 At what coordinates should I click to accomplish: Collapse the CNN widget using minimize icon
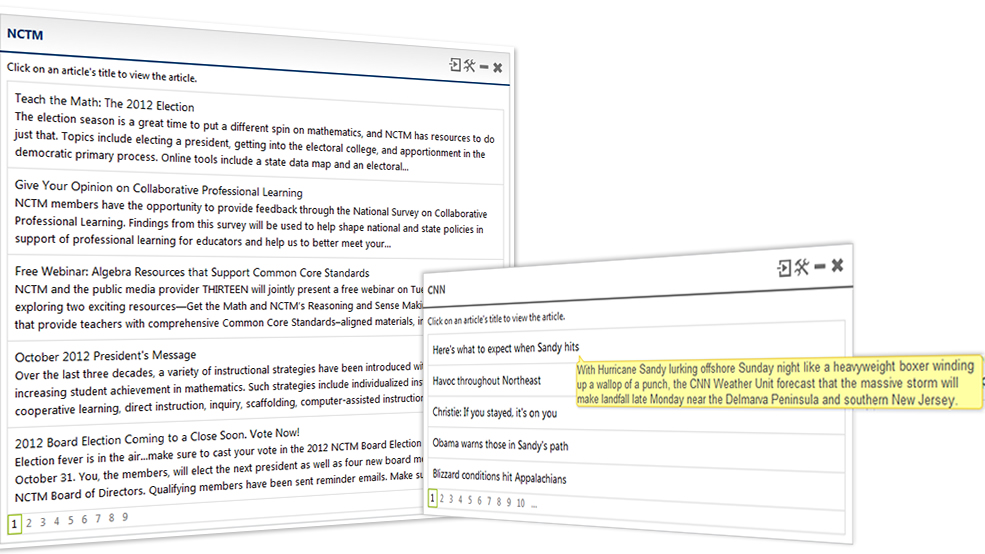(x=820, y=267)
